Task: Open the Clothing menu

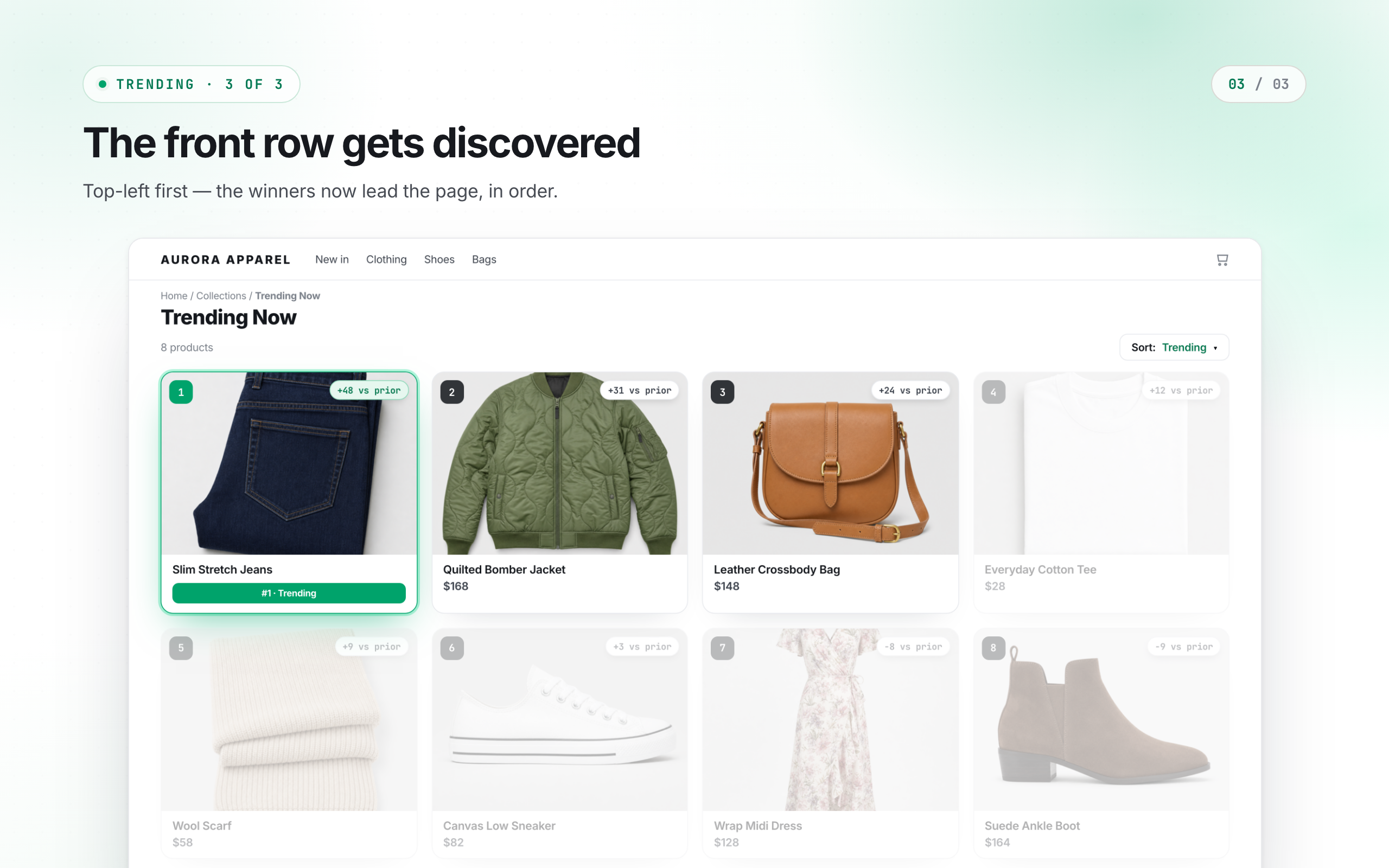Action: coord(386,259)
